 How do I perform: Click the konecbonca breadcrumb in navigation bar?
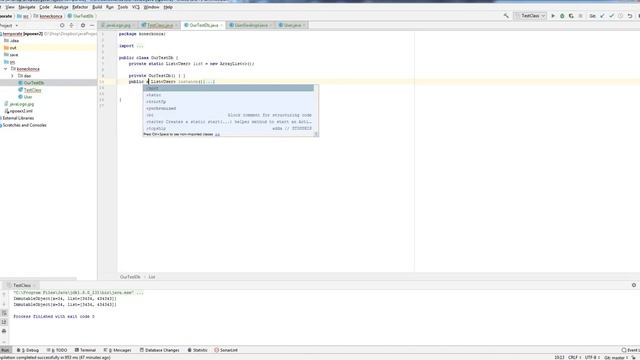point(48,16)
